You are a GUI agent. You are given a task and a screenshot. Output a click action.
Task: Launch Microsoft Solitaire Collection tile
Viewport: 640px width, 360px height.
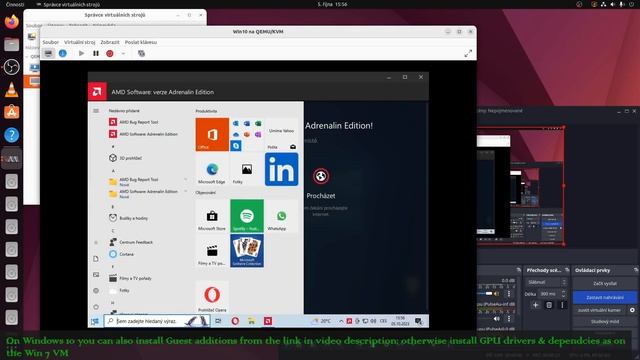pos(247,251)
